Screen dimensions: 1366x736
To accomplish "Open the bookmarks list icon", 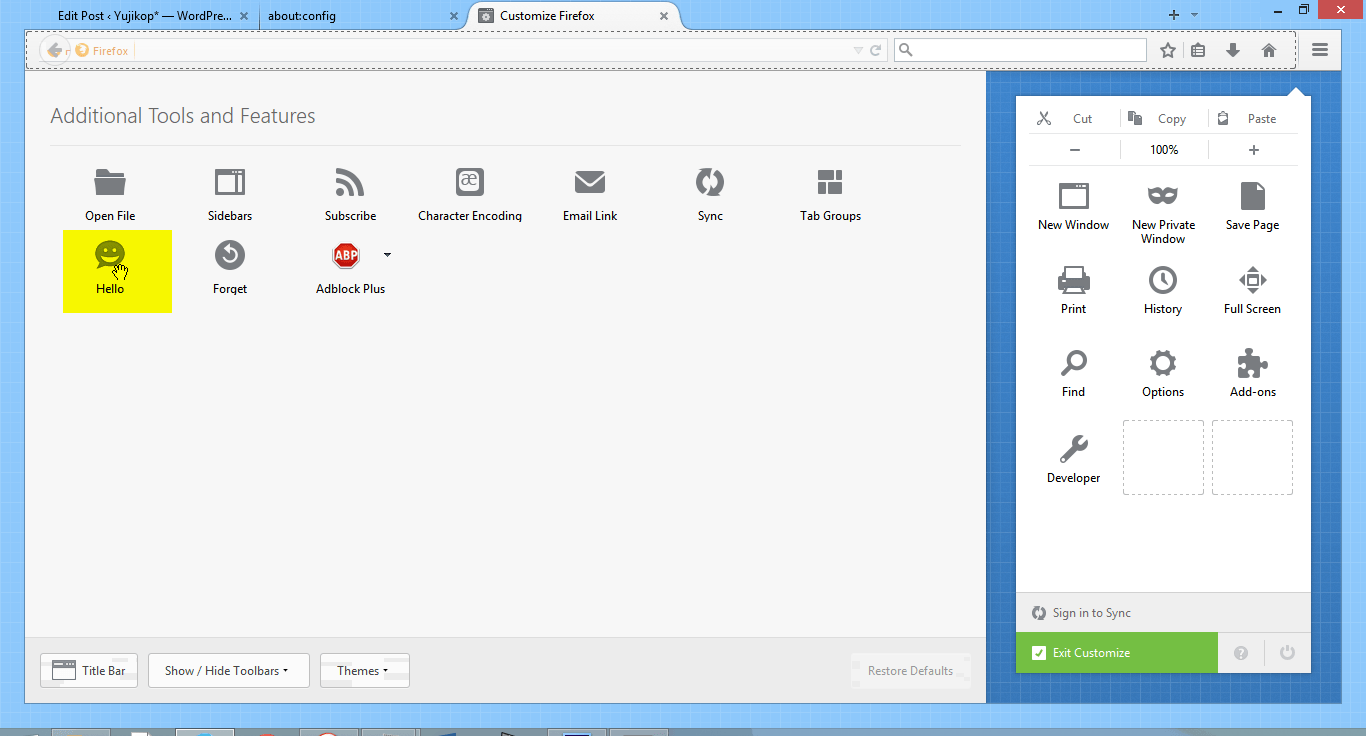I will pos(1198,50).
